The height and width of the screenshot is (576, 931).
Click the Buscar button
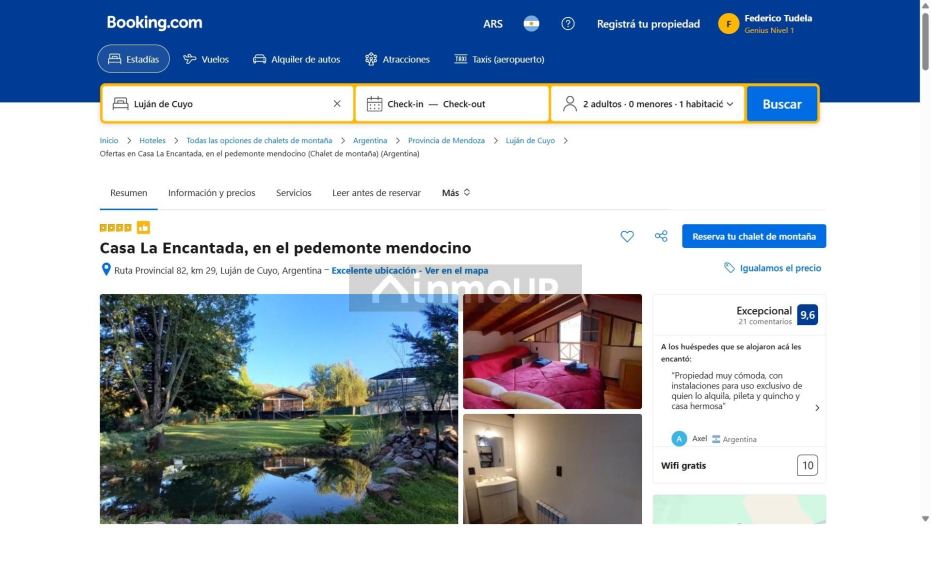[781, 104]
